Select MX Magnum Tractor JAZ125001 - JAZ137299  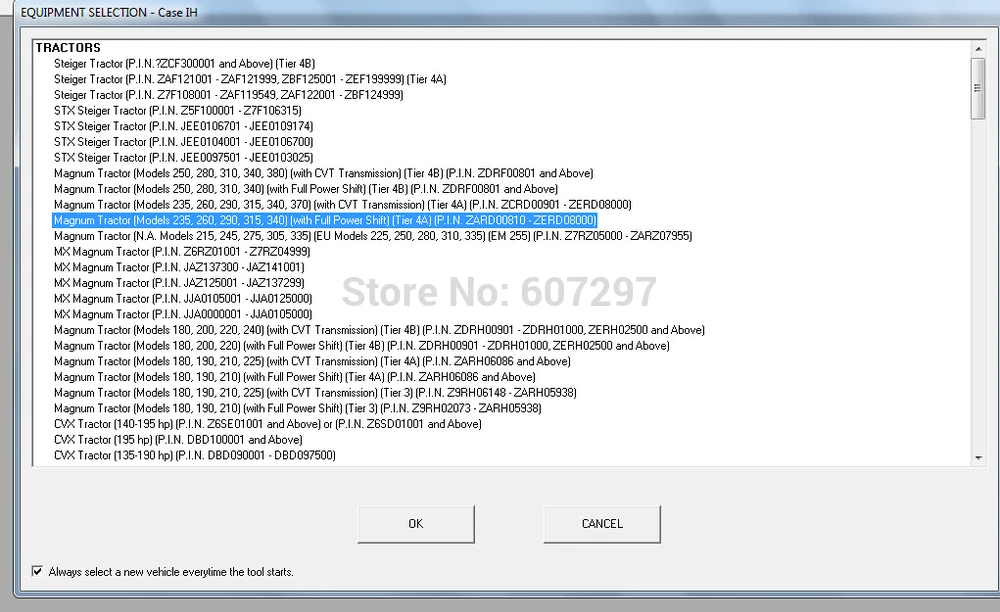point(179,283)
